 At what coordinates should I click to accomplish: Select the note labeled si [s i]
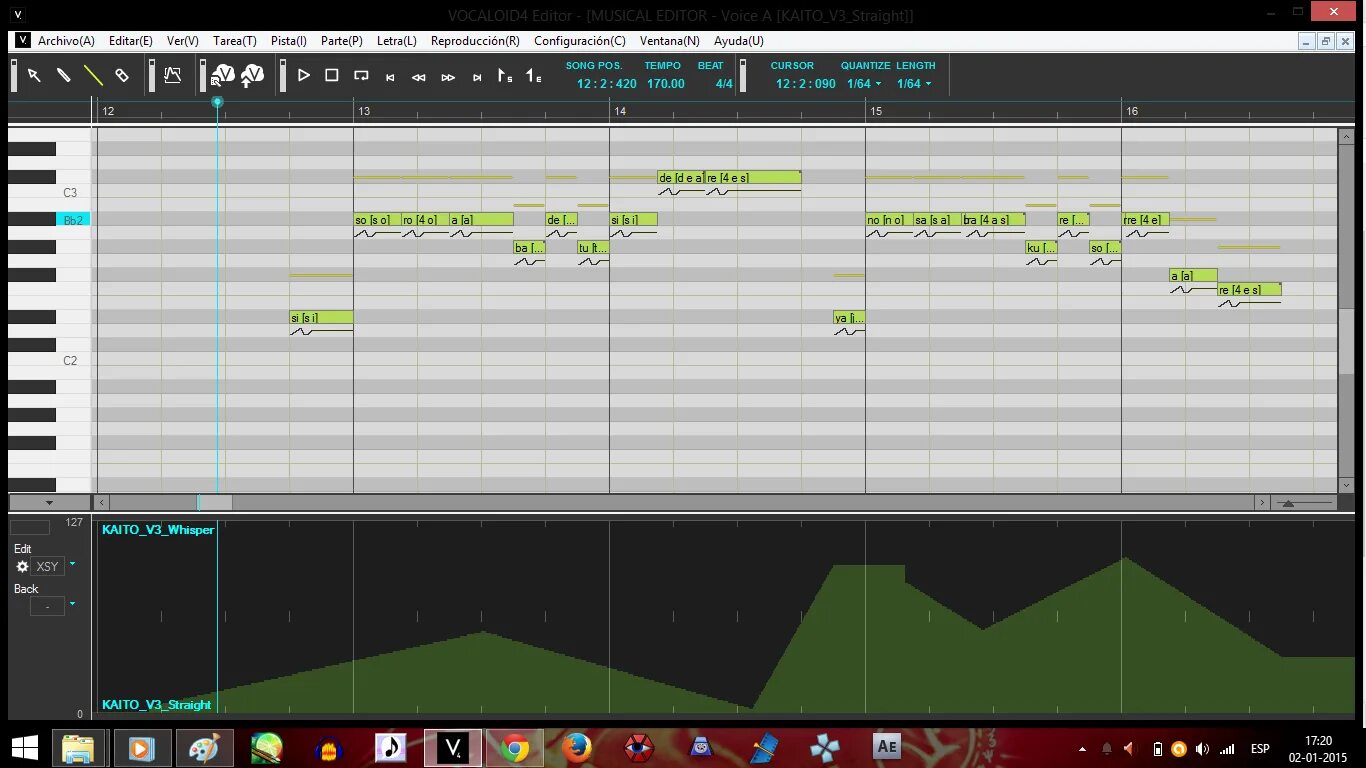(x=318, y=317)
